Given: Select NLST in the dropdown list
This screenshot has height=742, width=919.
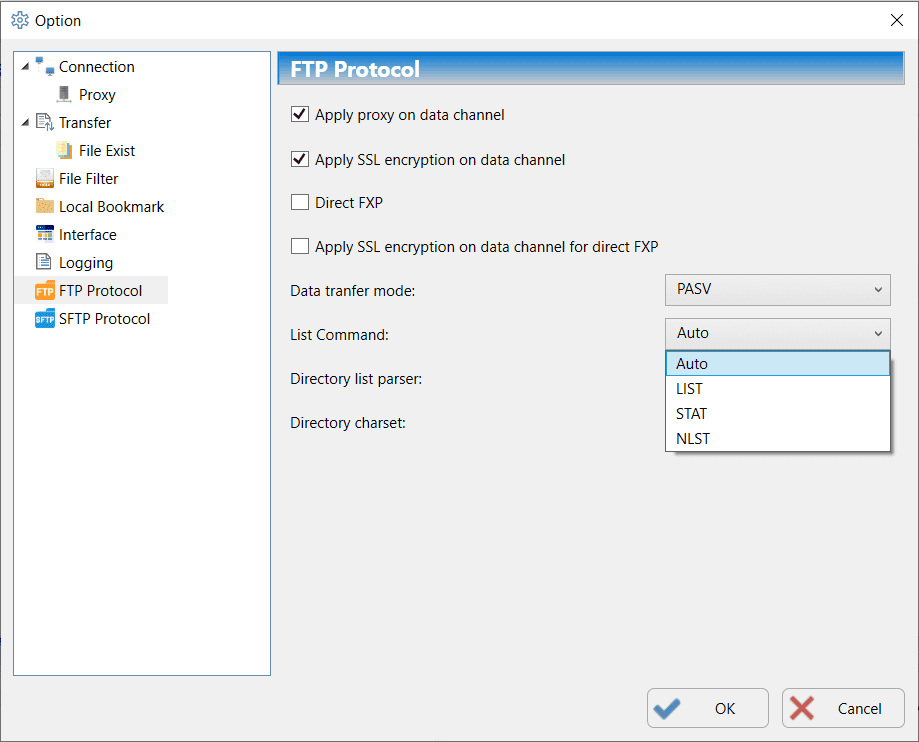Looking at the screenshot, I should [693, 439].
